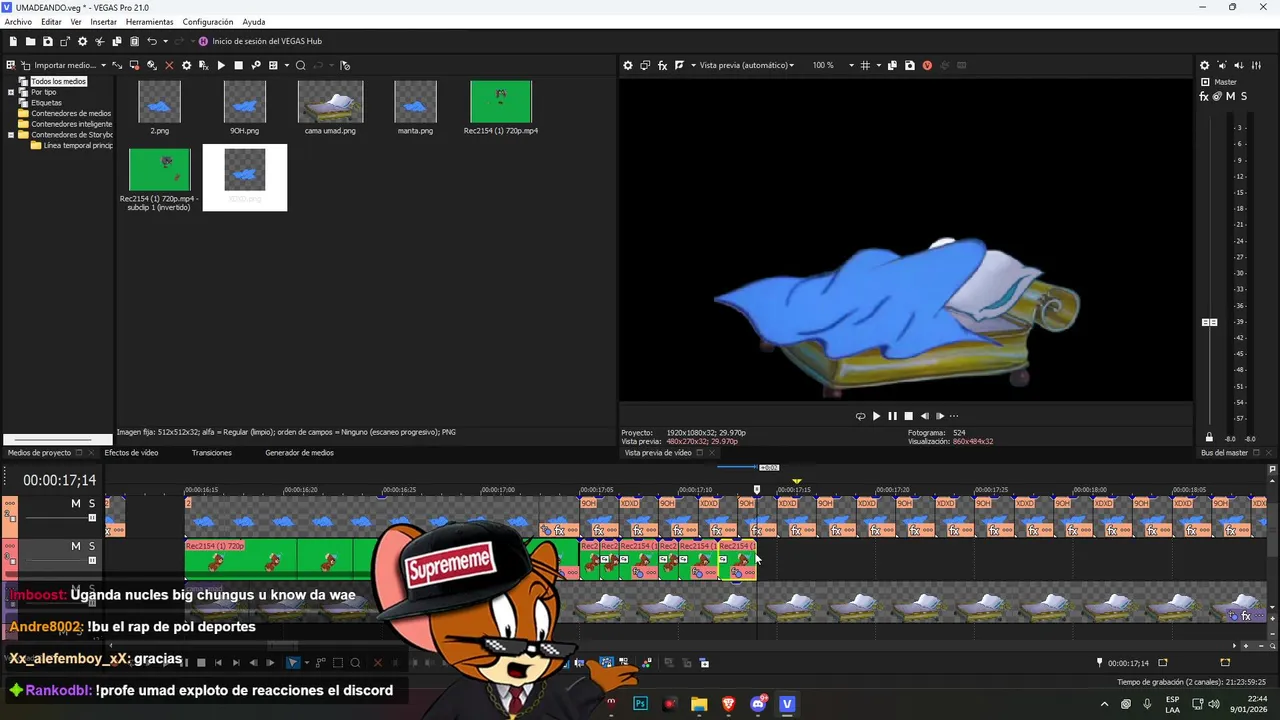This screenshot has height=720, width=1280.
Task: Open Herramientas menu
Action: 149,21
